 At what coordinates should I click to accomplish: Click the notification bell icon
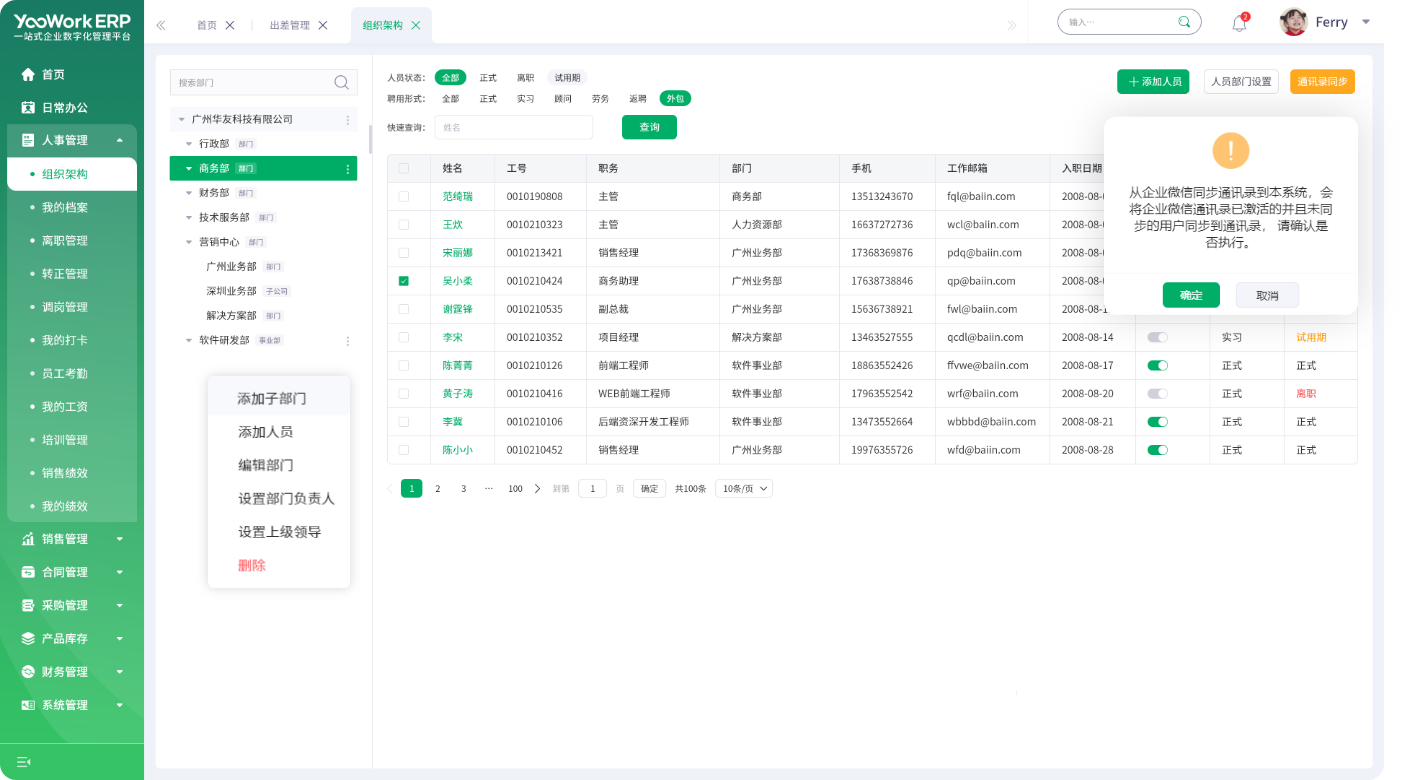point(1239,23)
